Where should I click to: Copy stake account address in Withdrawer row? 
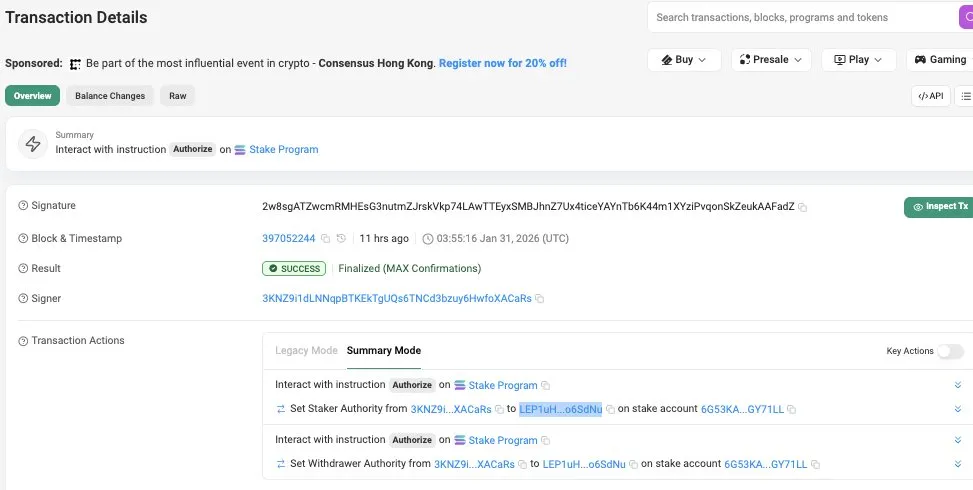tap(815, 465)
